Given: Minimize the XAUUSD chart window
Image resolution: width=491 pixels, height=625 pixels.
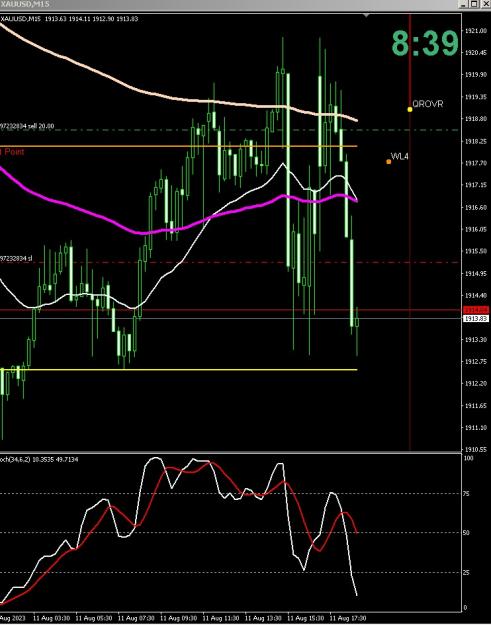Looking at the screenshot, I should [463, 4].
